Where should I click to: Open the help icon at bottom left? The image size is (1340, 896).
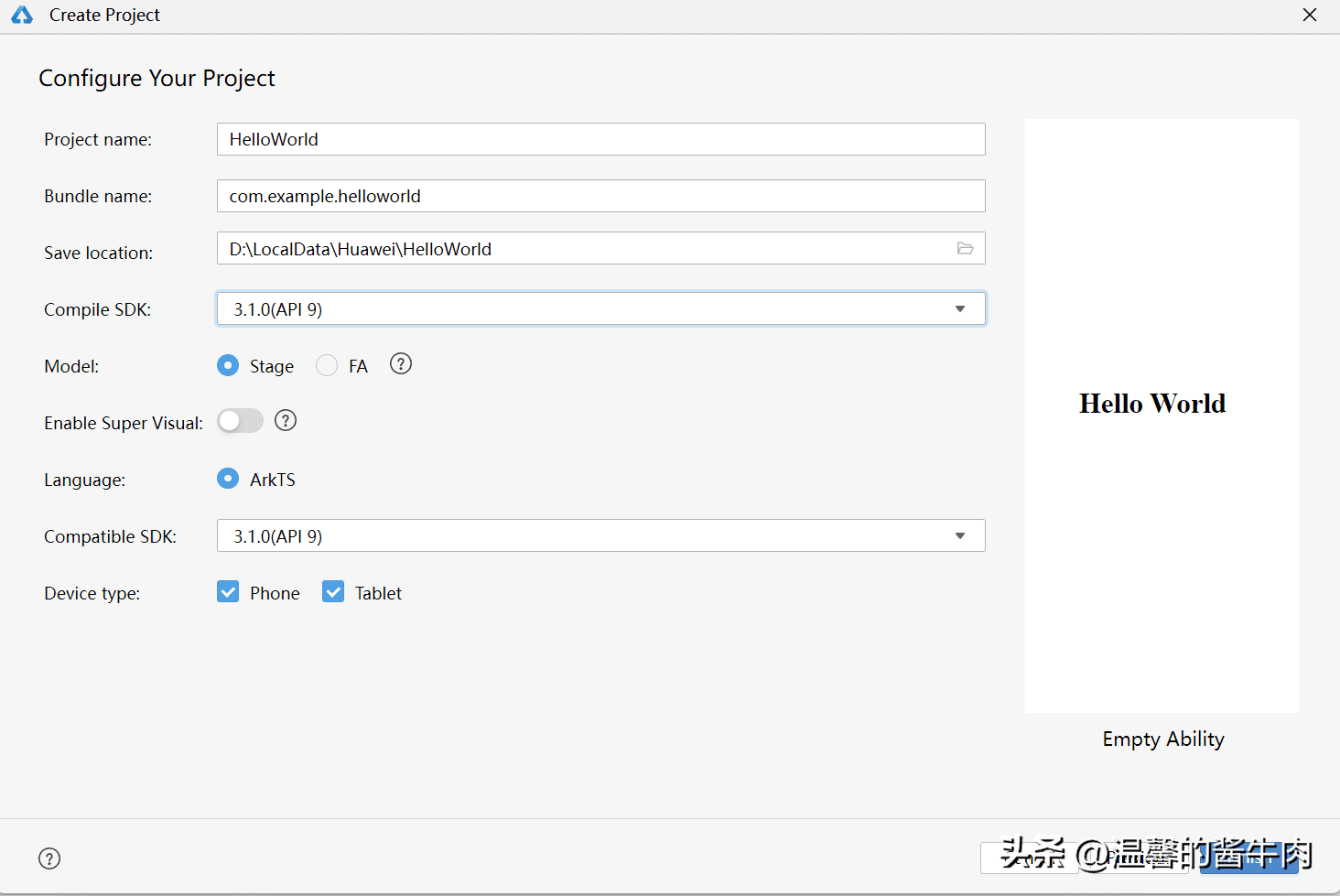pyautogui.click(x=49, y=858)
